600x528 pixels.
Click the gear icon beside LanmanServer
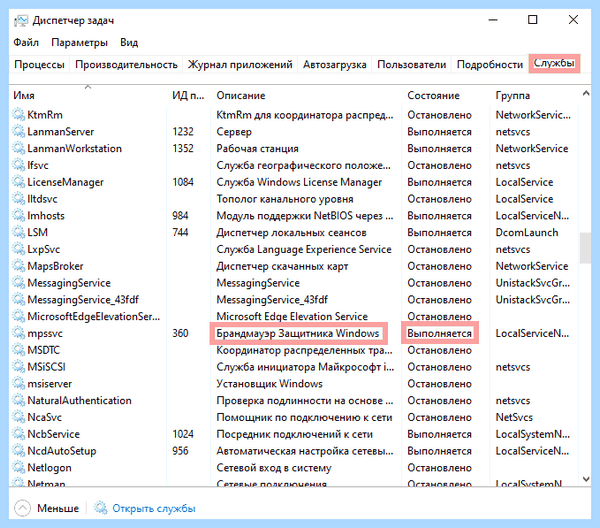(x=18, y=131)
